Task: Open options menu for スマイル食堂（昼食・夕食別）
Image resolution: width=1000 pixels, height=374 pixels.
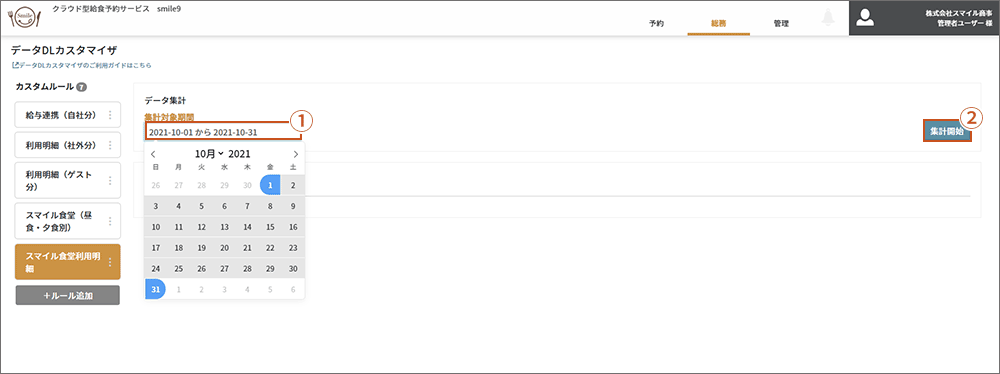Action: point(110,221)
